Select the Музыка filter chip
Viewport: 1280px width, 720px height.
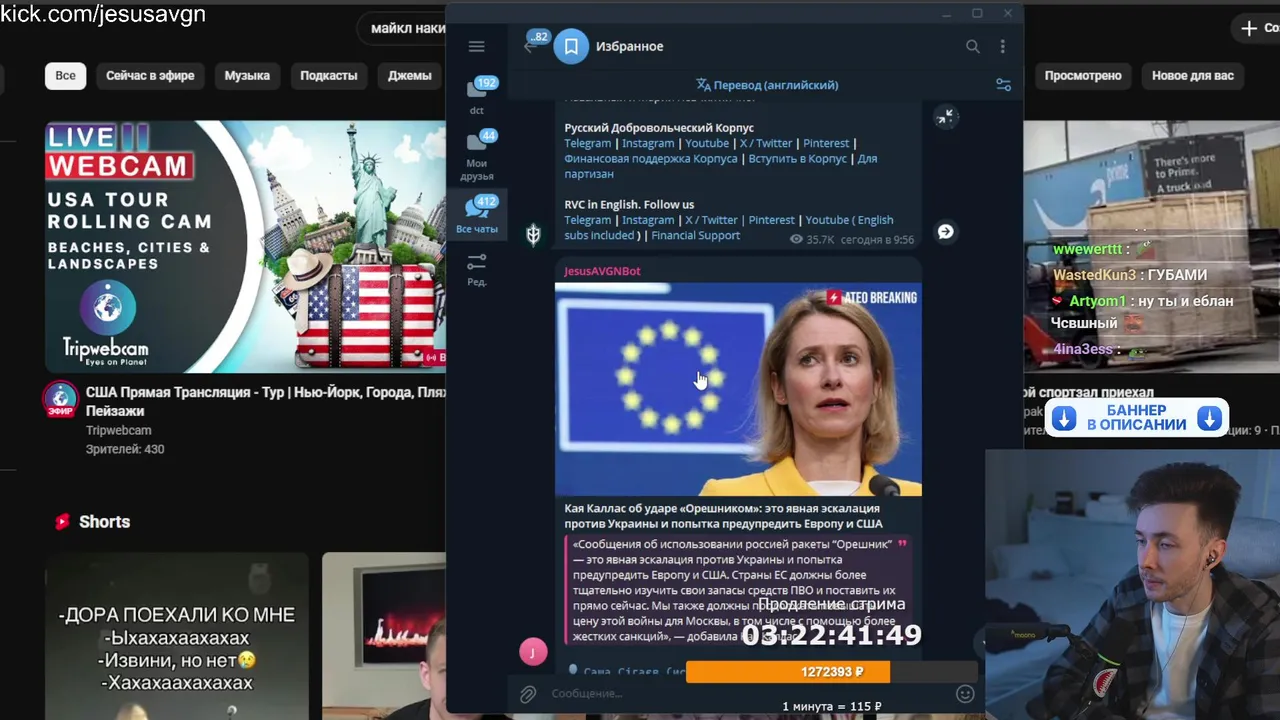click(247, 76)
